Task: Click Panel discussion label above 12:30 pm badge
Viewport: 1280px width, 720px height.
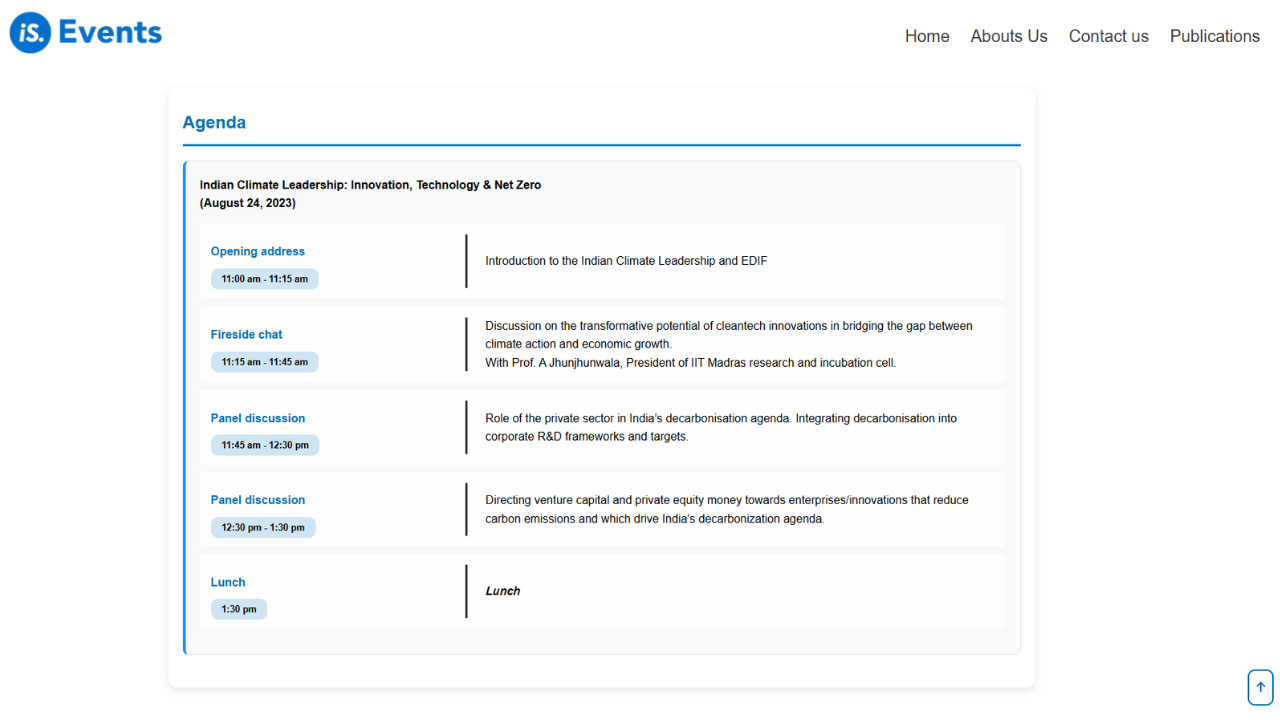Action: pos(258,500)
